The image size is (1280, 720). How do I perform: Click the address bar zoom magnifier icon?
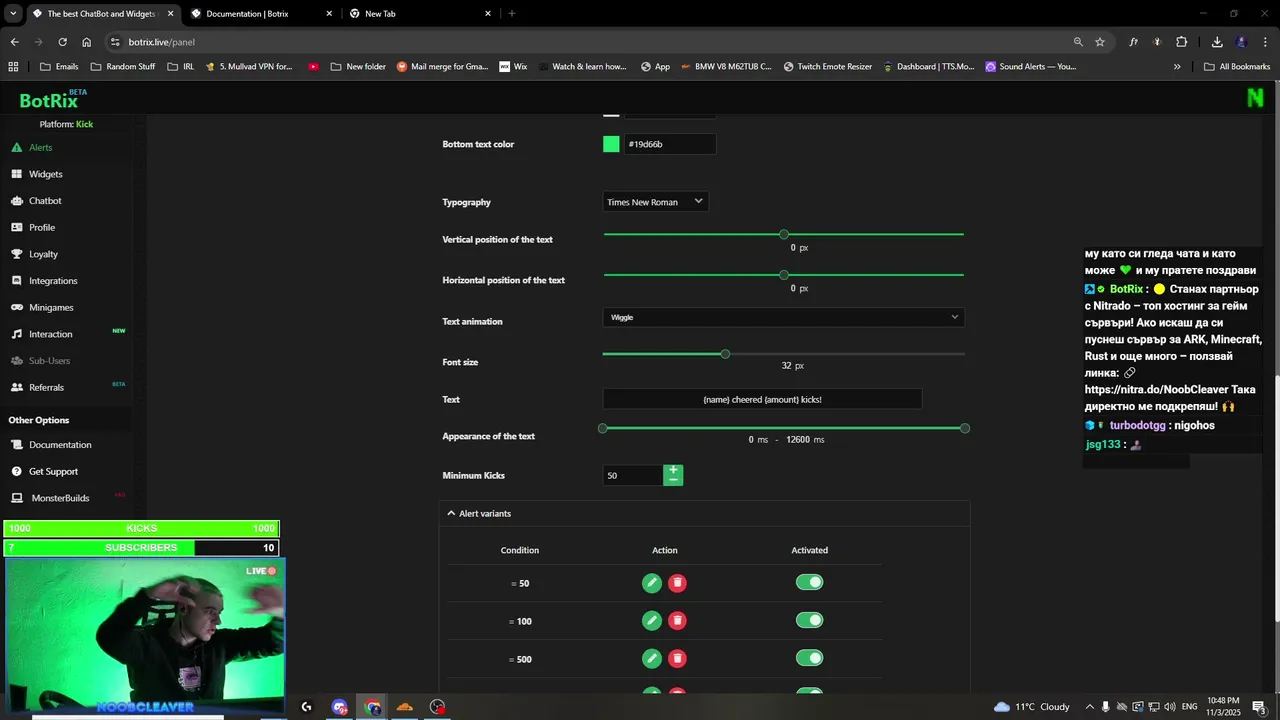point(1078,42)
